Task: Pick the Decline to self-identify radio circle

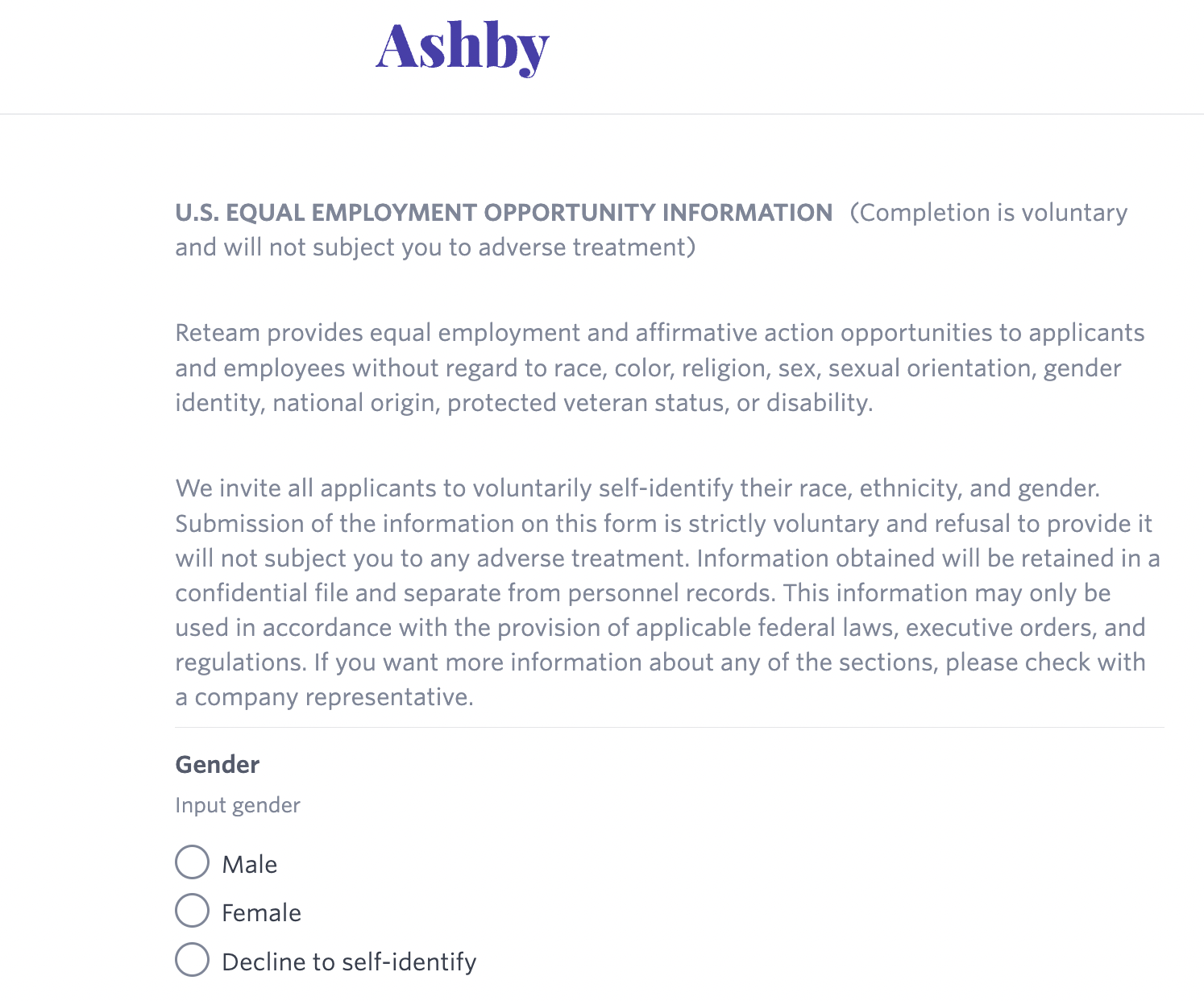Action: [192, 960]
